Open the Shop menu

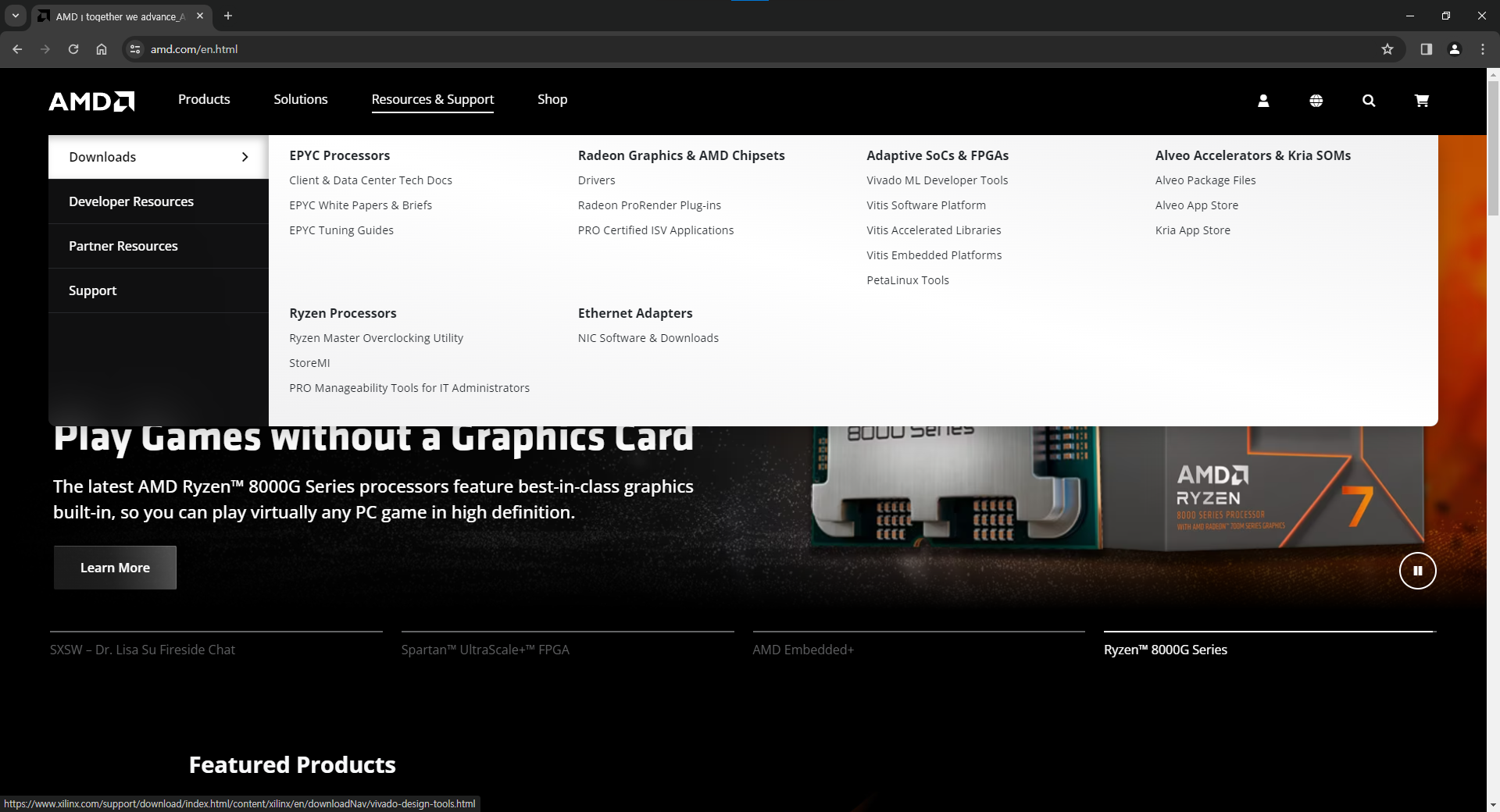pos(552,99)
